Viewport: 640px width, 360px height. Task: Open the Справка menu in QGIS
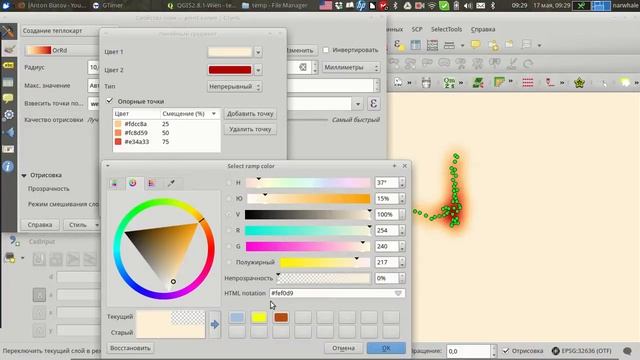click(x=483, y=29)
